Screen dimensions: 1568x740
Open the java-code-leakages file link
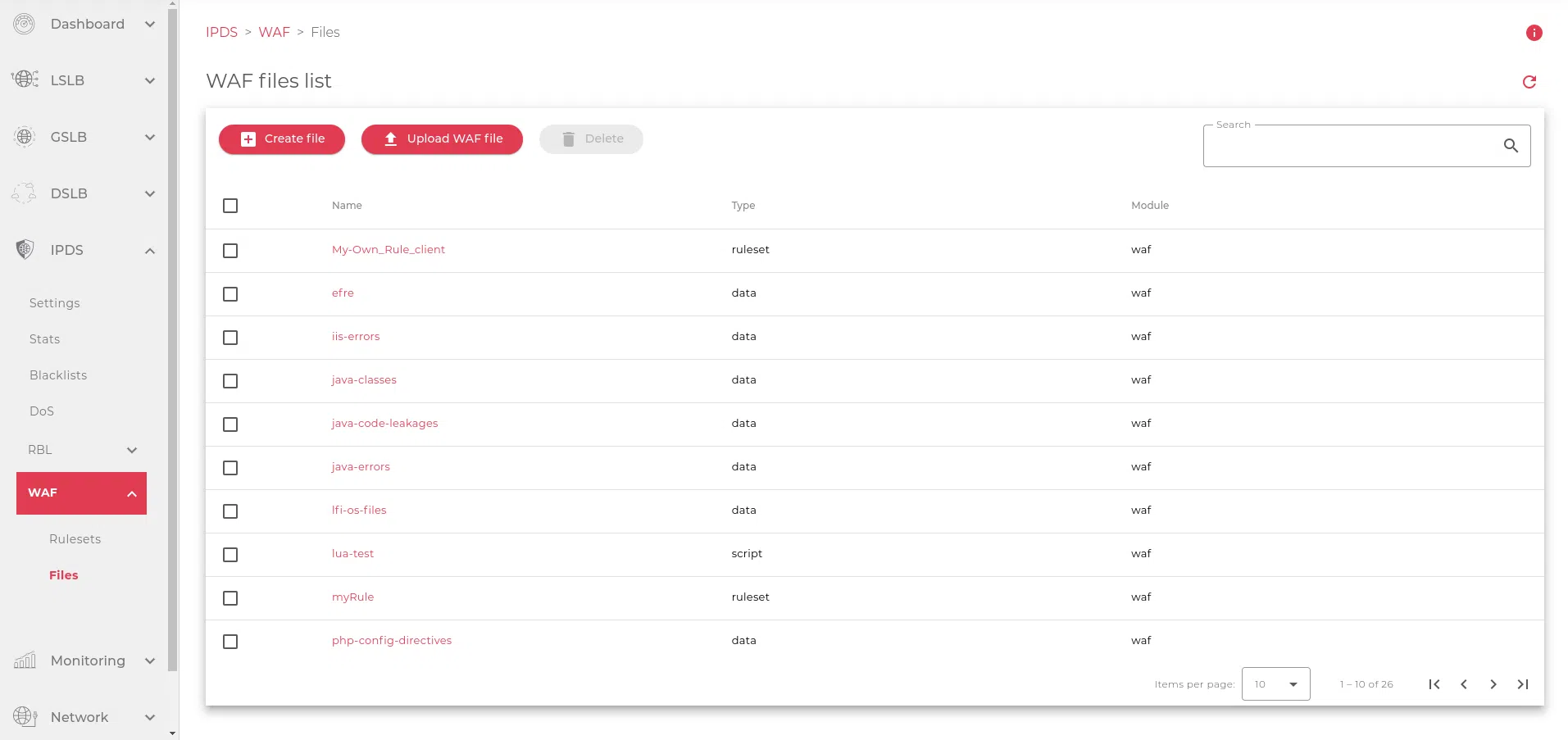[384, 424]
